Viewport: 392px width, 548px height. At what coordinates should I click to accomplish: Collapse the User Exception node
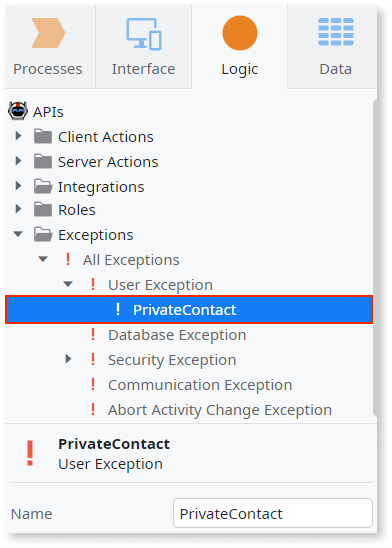[68, 284]
